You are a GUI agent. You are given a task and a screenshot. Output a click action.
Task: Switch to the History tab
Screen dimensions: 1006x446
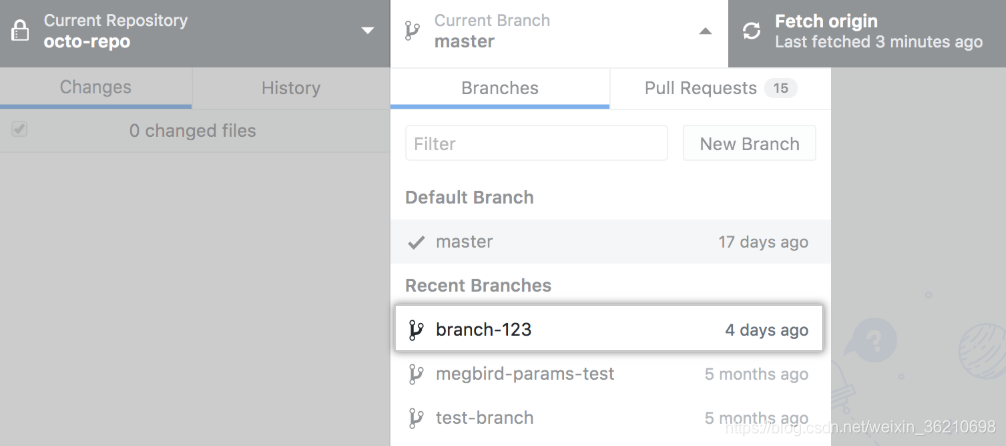coord(291,88)
